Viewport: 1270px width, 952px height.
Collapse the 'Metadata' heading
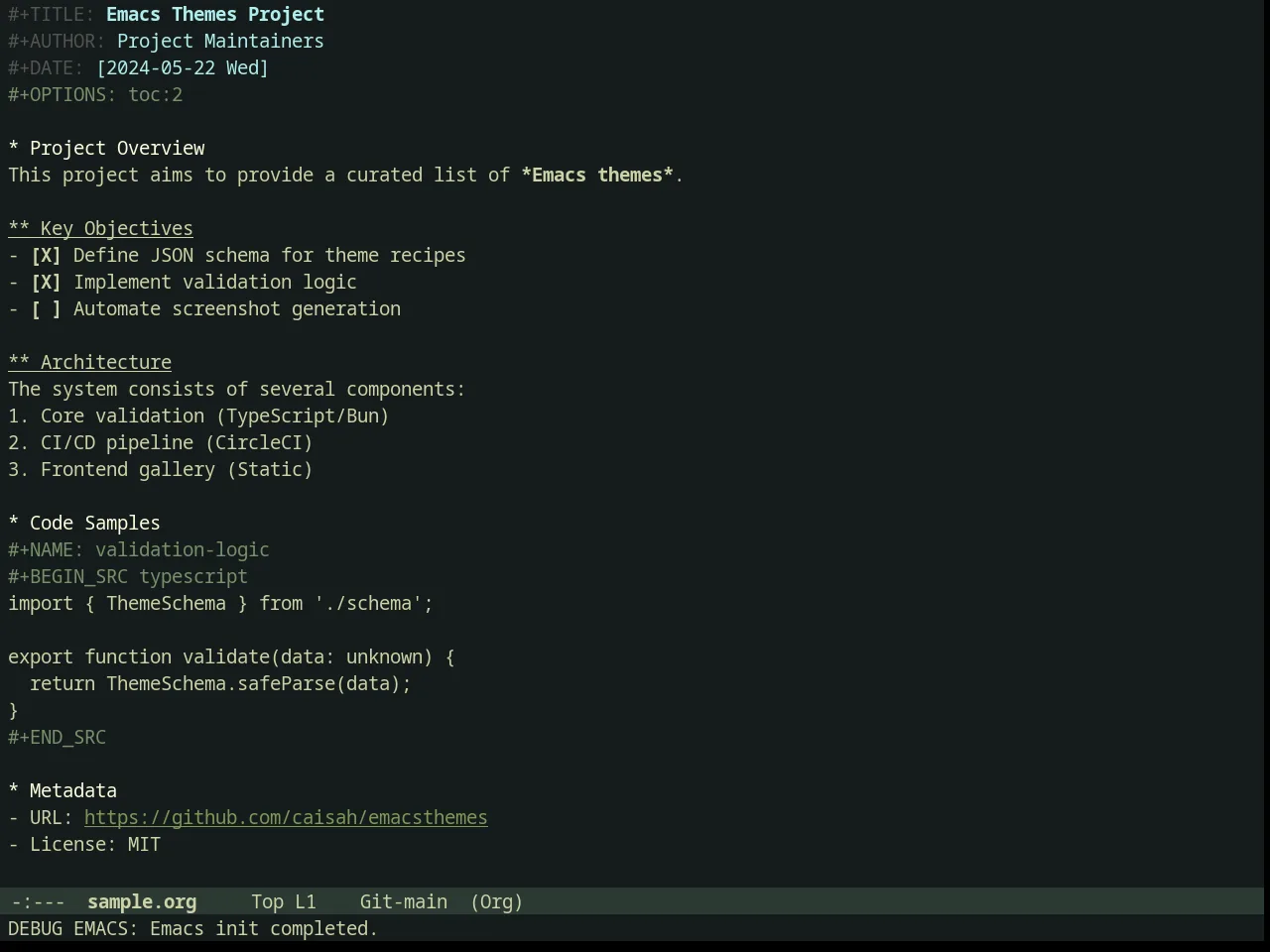[63, 791]
